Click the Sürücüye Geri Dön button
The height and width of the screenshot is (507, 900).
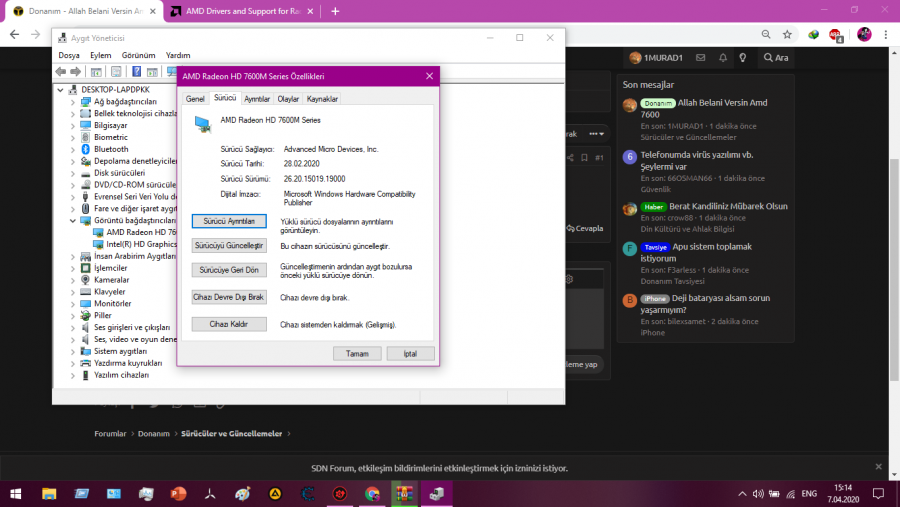229,270
